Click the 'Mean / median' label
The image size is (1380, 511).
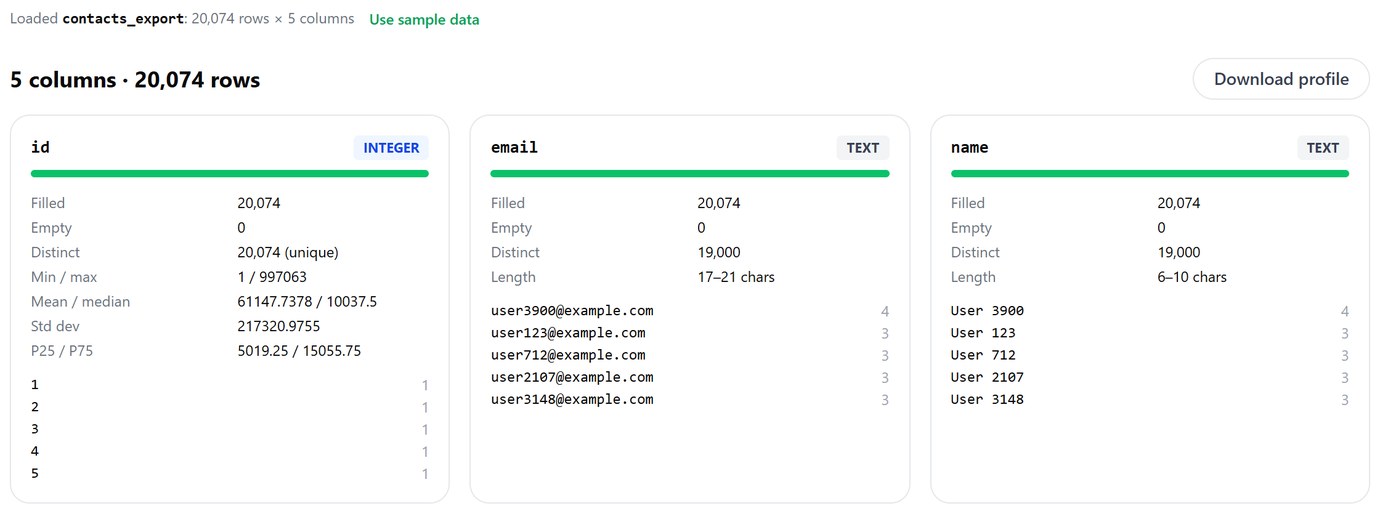tap(81, 301)
